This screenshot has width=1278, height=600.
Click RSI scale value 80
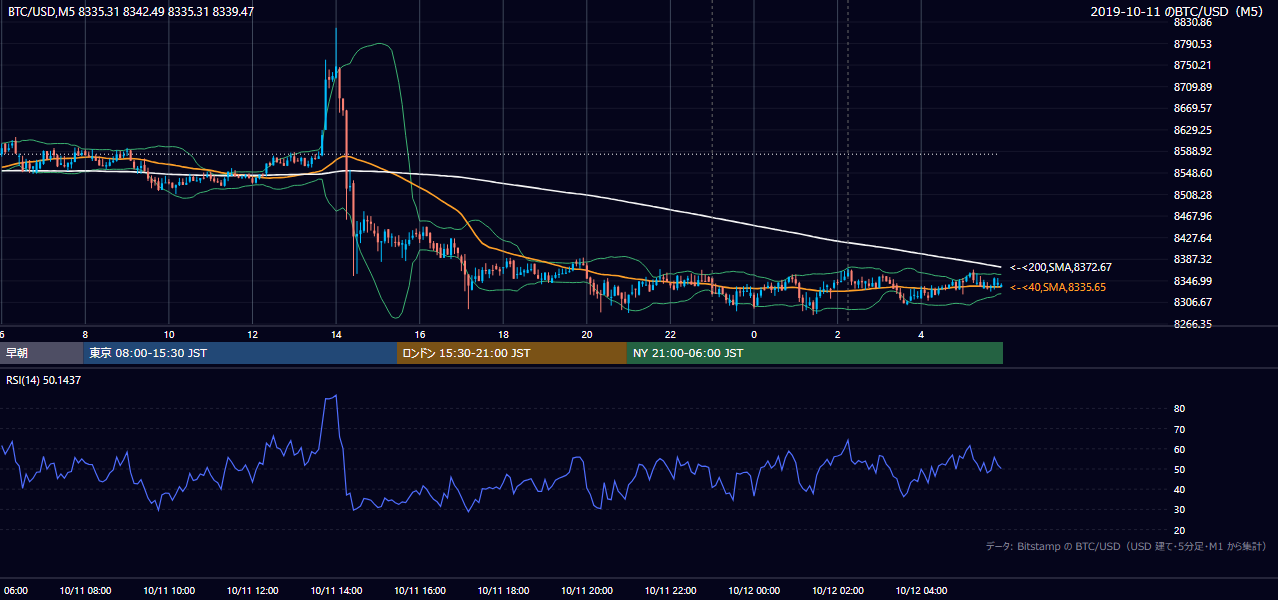point(1179,409)
